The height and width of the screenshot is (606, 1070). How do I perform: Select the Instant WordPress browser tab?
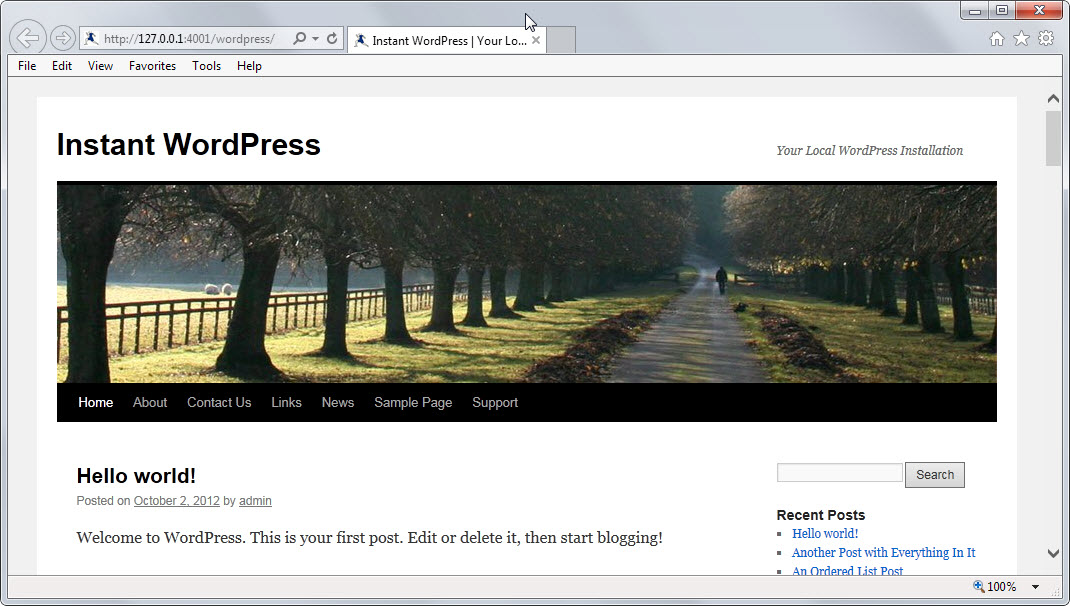tap(446, 40)
